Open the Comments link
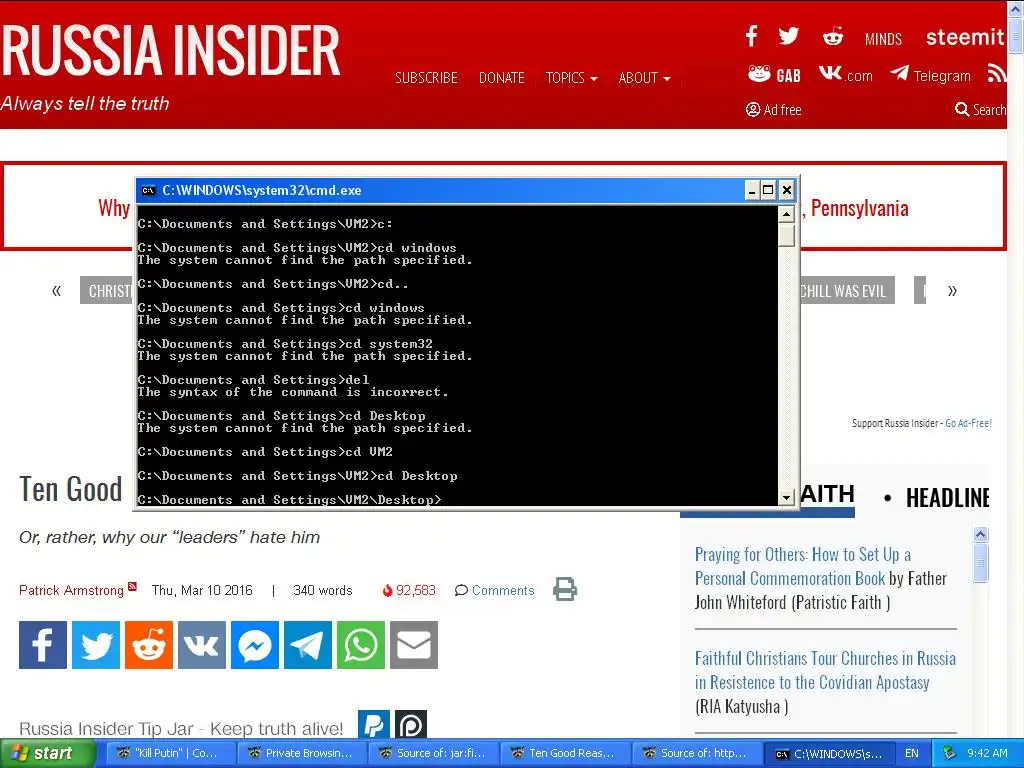The image size is (1024, 768). [x=494, y=590]
